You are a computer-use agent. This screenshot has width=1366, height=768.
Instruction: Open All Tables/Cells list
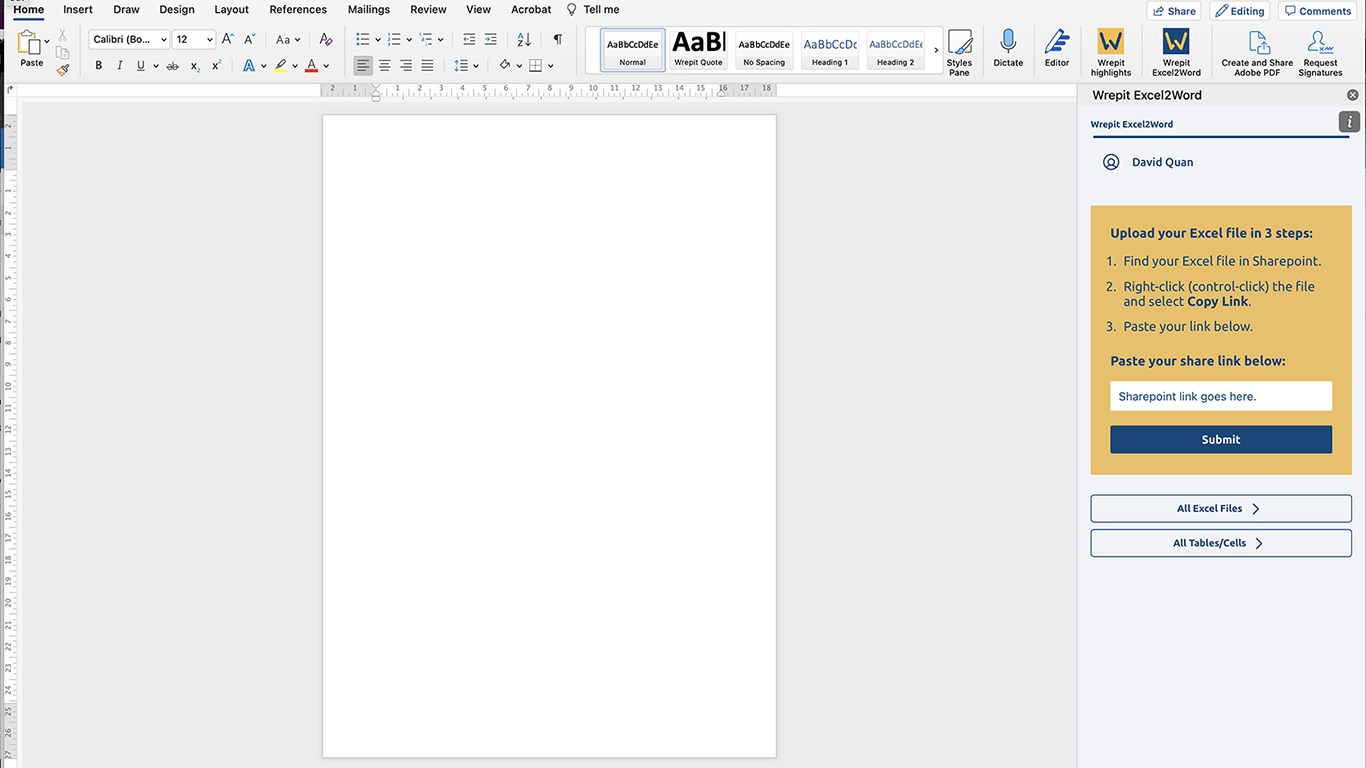(x=1221, y=543)
